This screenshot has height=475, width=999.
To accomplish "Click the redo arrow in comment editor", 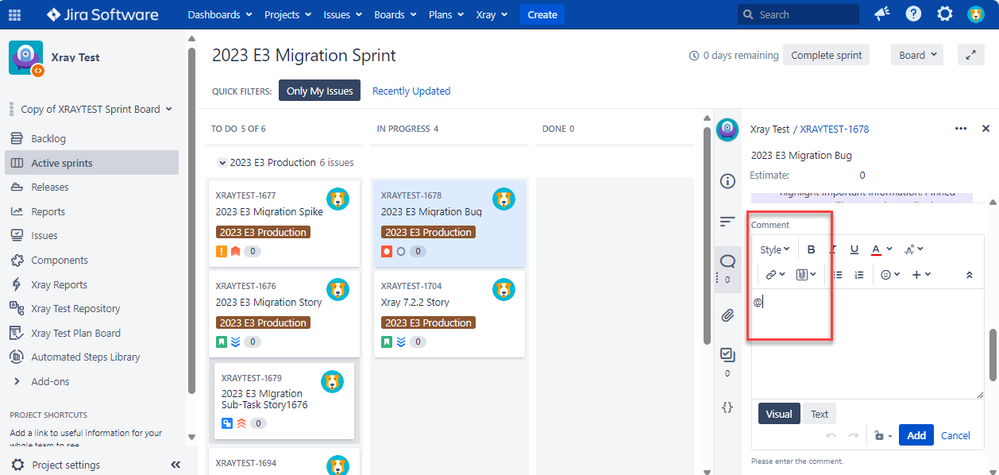I will pyautogui.click(x=852, y=436).
